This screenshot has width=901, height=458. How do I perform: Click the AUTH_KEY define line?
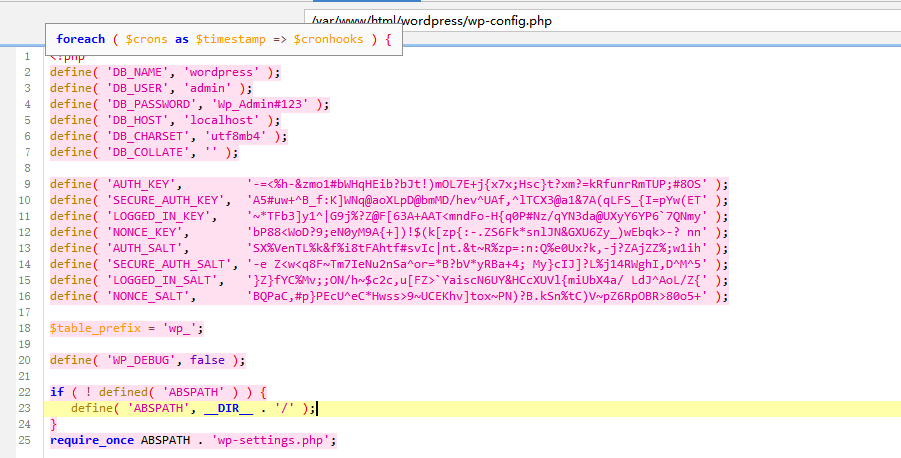pyautogui.click(x=389, y=184)
